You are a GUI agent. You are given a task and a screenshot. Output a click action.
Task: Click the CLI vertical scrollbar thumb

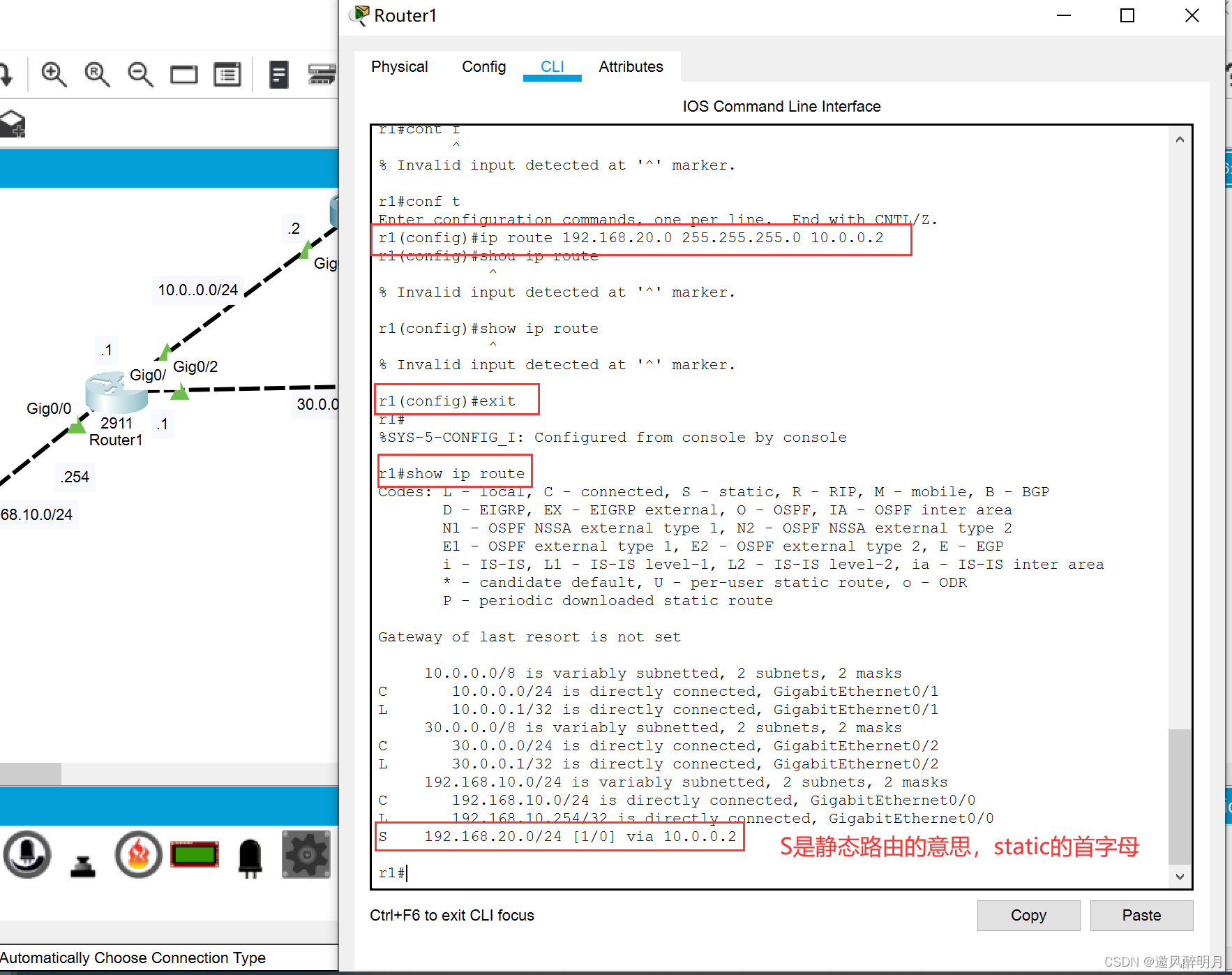(x=1180, y=796)
